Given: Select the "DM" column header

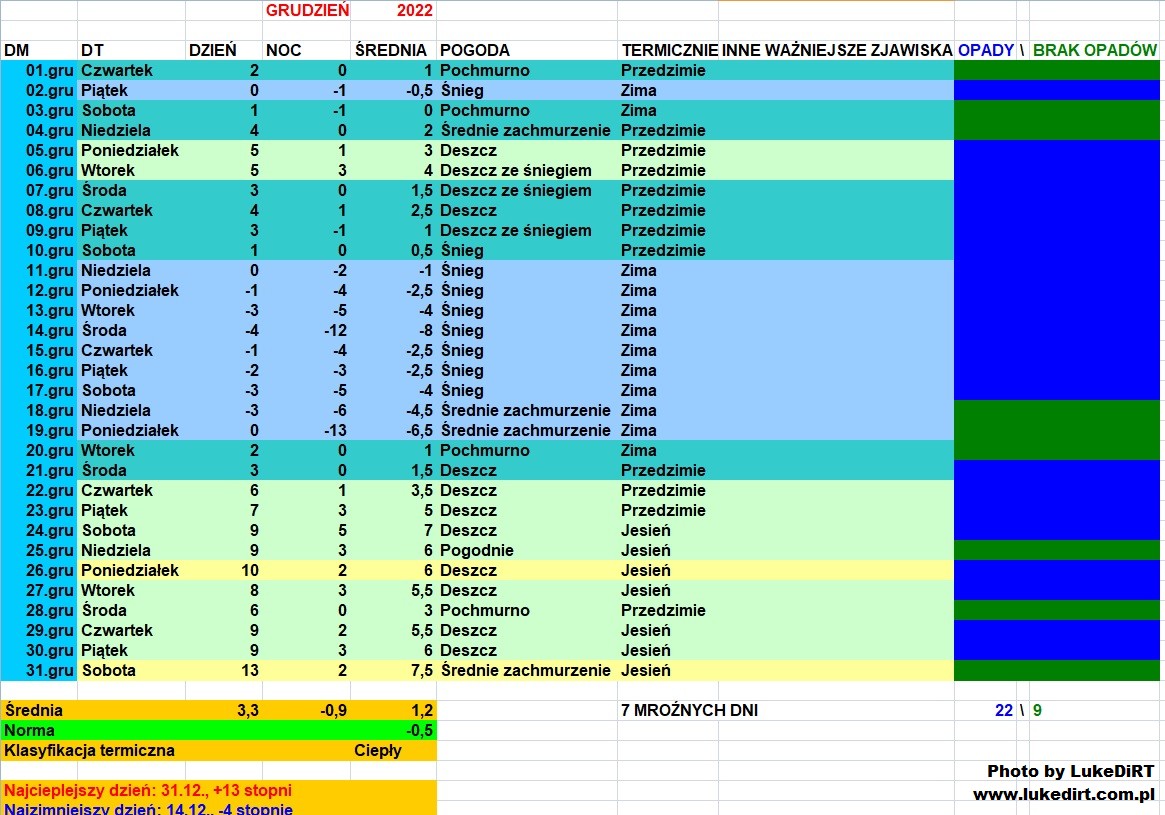Looking at the screenshot, I should (17, 50).
